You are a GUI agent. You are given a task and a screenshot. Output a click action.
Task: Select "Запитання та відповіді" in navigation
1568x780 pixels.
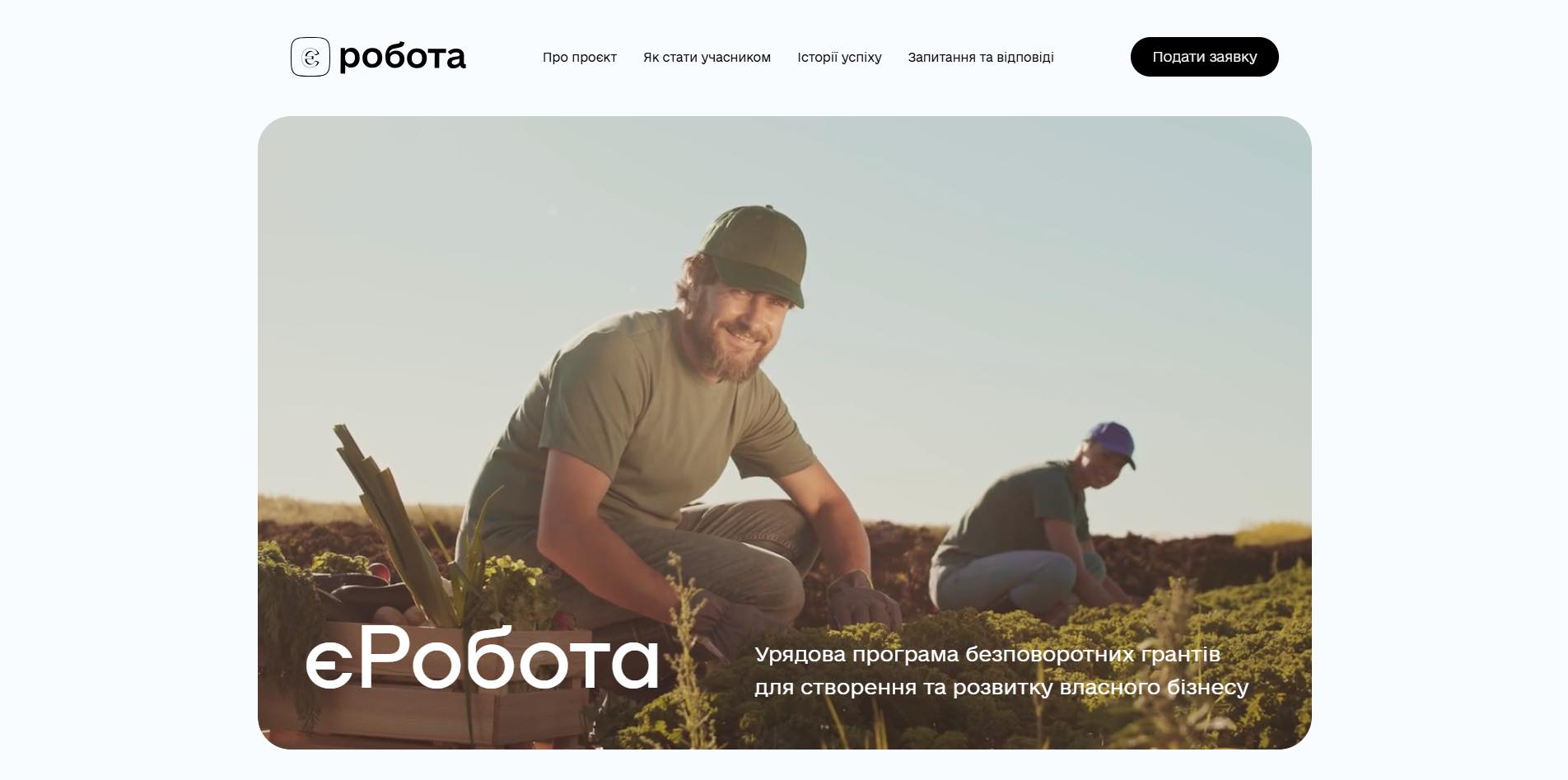tap(981, 57)
